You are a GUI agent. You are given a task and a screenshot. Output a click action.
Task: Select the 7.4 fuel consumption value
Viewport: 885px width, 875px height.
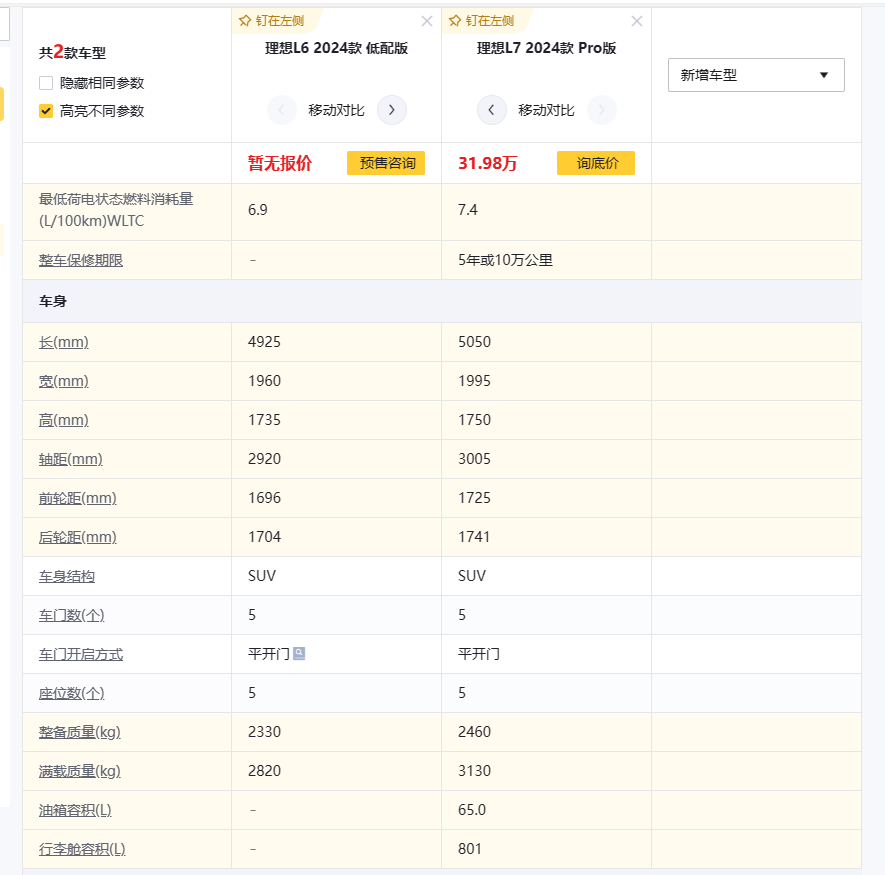pyautogui.click(x=467, y=210)
